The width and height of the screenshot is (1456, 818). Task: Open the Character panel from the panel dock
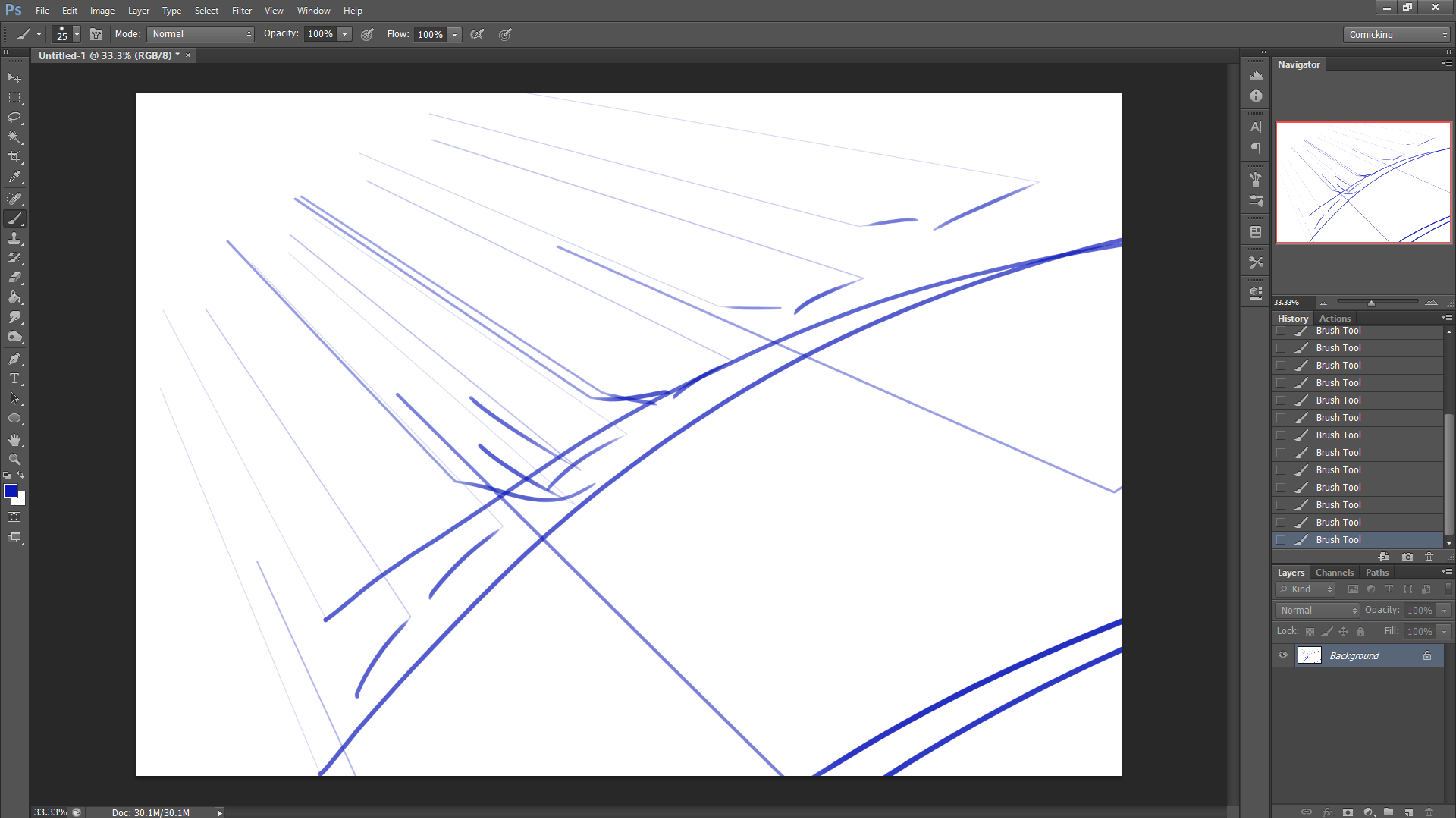[x=1255, y=127]
